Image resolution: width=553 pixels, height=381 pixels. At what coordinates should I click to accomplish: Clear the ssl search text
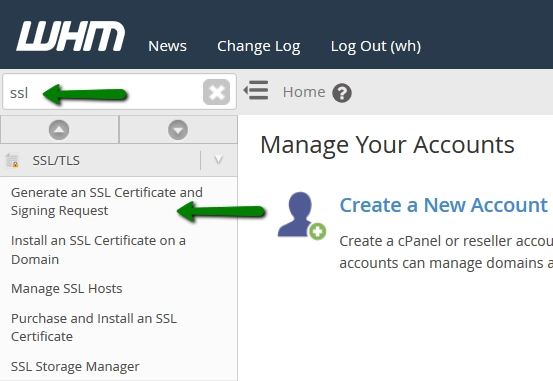click(x=217, y=92)
